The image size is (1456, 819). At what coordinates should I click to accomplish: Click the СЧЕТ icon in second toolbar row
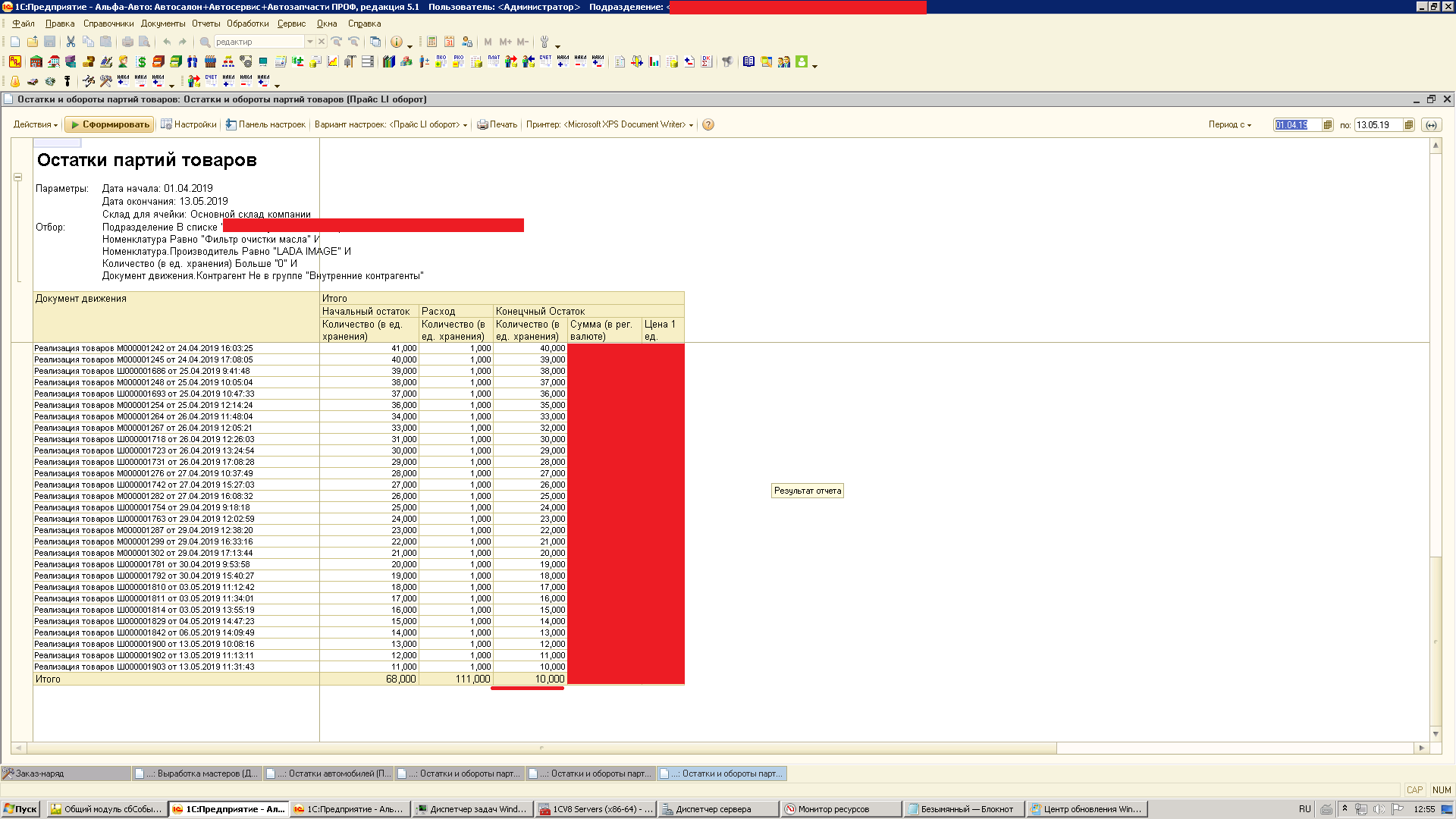pos(545,61)
